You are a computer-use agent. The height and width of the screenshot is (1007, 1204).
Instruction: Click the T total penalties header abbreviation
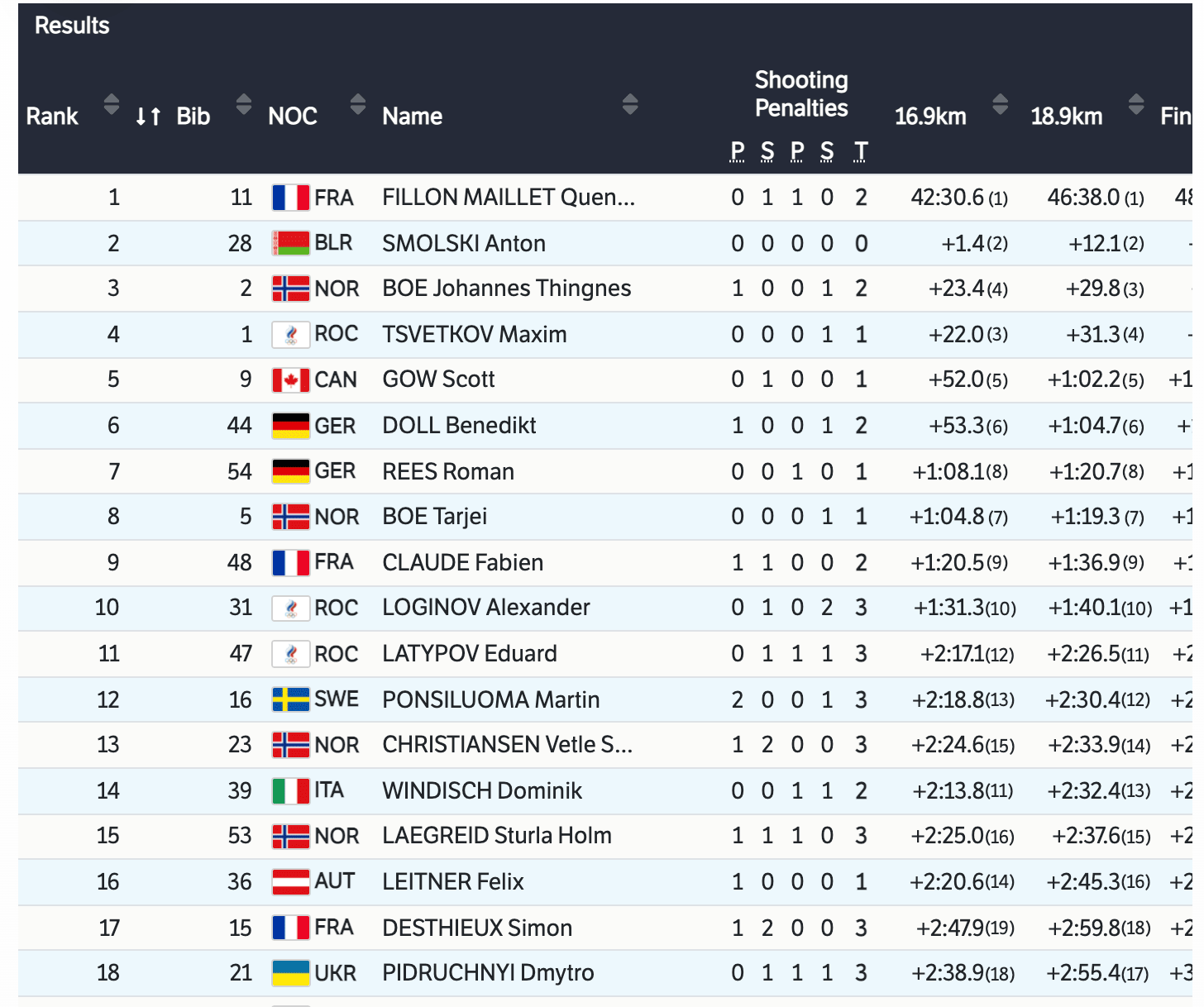860,151
